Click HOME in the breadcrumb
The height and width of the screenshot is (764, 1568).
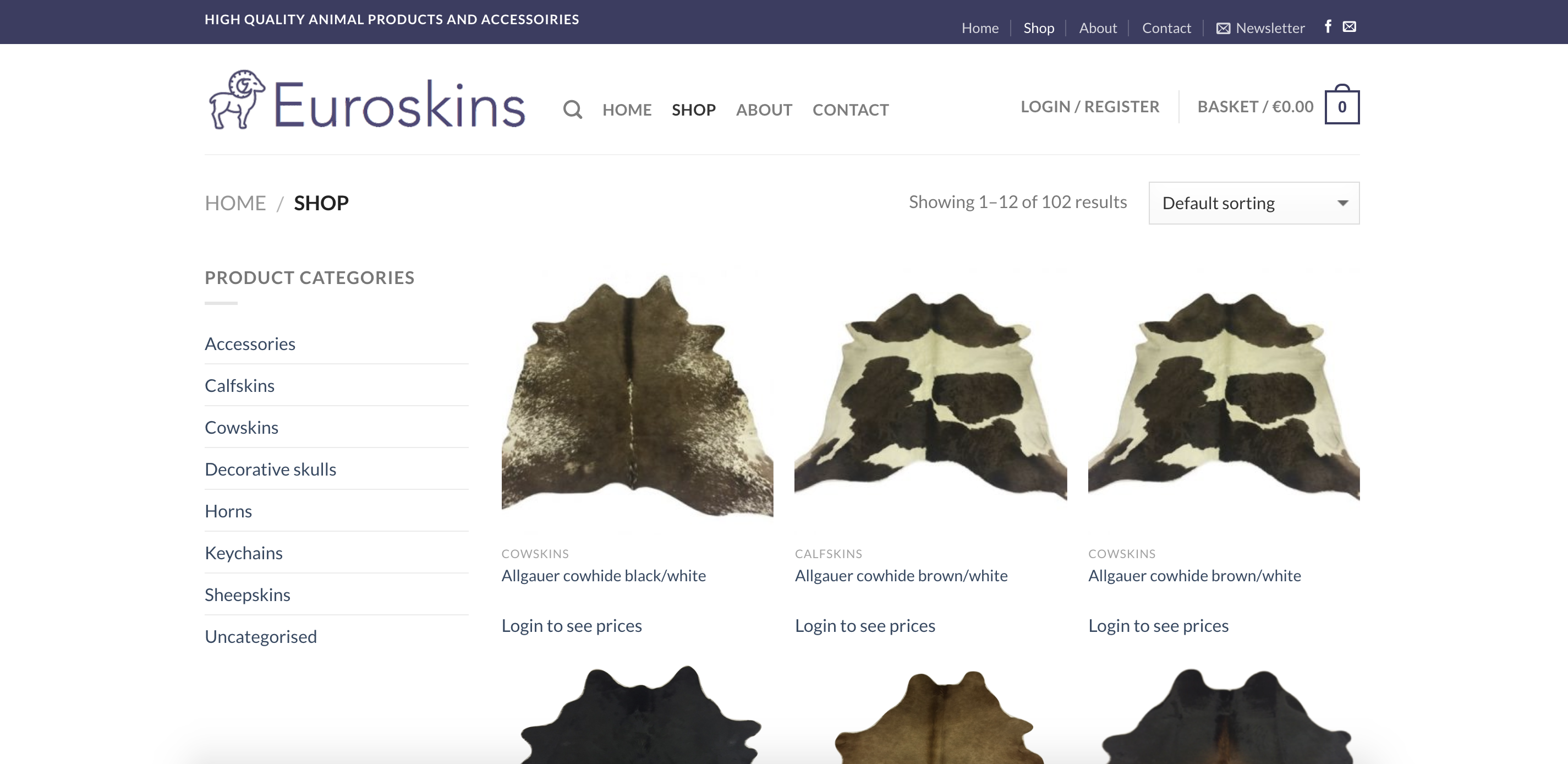pos(235,203)
